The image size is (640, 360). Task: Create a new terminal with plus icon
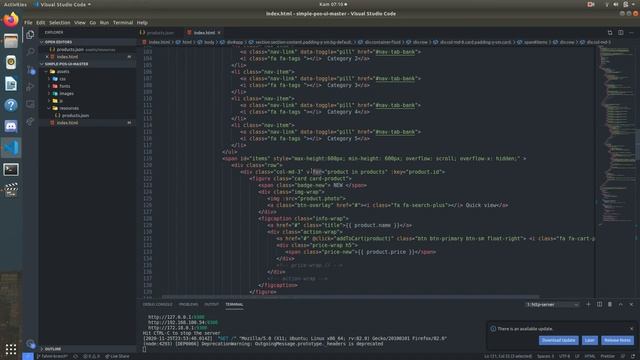point(588,304)
